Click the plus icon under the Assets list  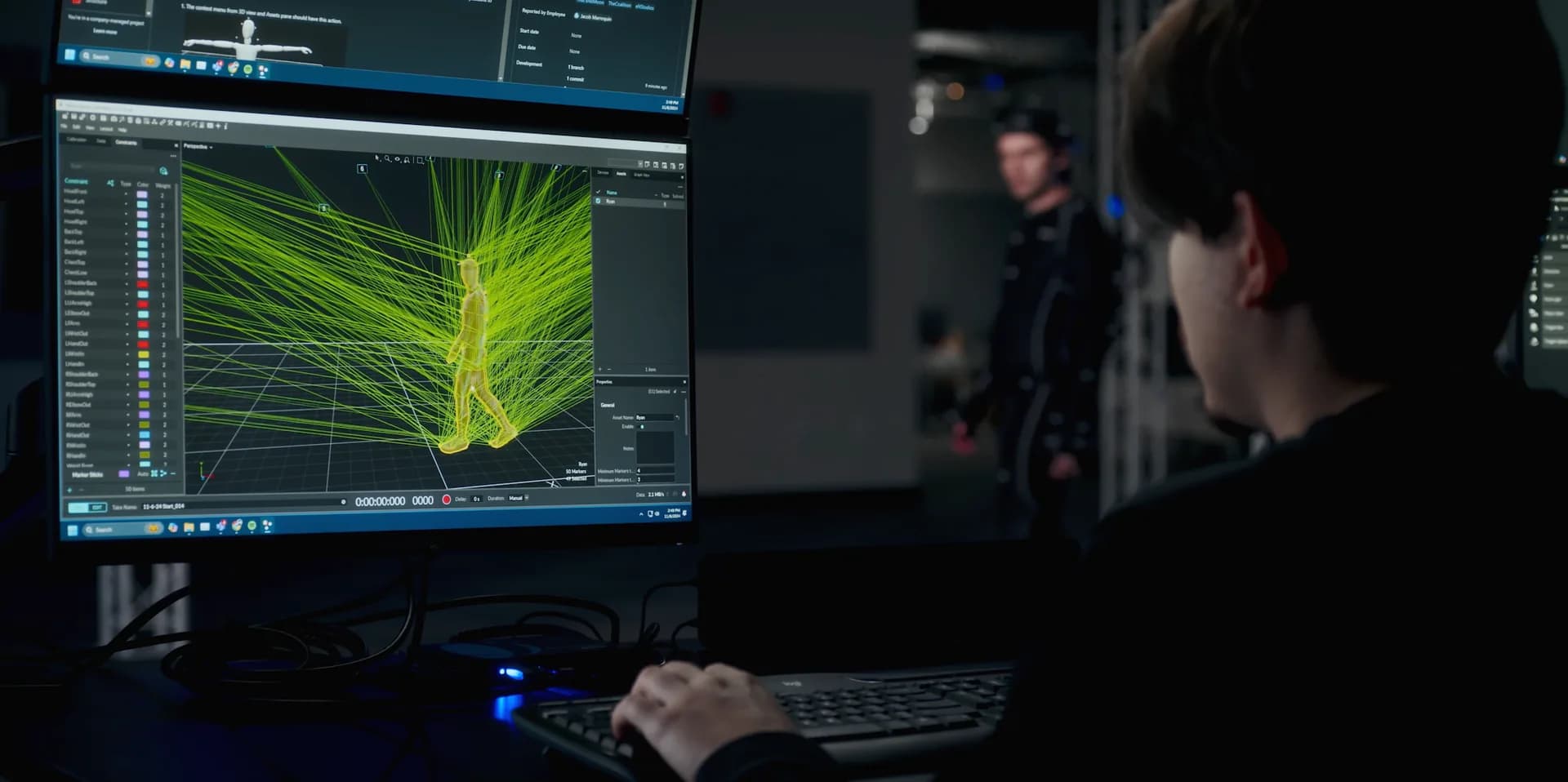pyautogui.click(x=600, y=369)
